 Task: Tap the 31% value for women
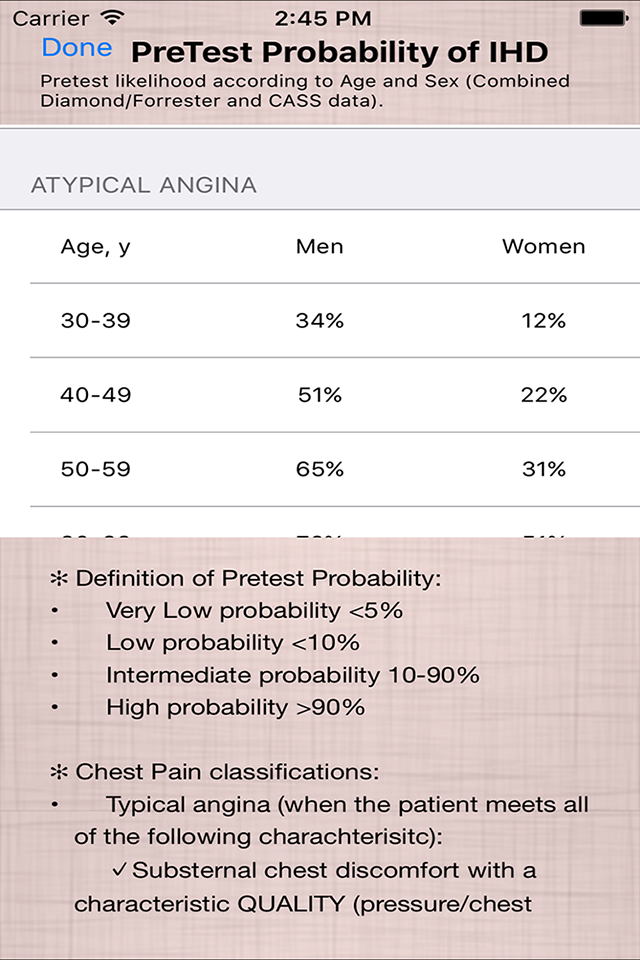click(x=543, y=469)
